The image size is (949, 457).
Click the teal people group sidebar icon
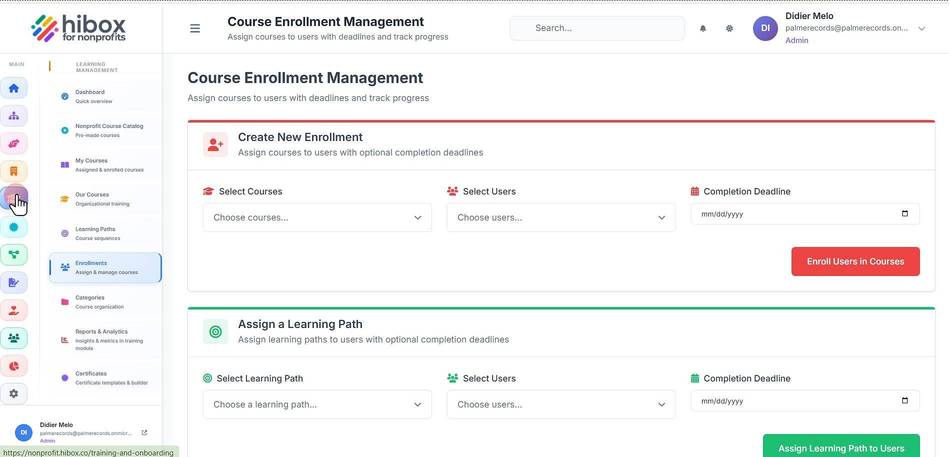point(13,338)
